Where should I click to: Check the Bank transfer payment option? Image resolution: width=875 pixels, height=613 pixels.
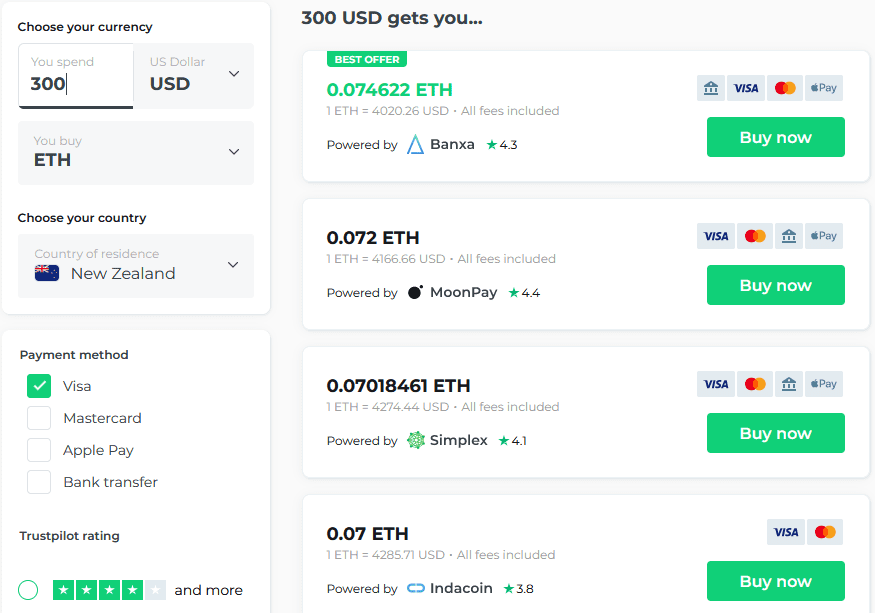click(39, 481)
